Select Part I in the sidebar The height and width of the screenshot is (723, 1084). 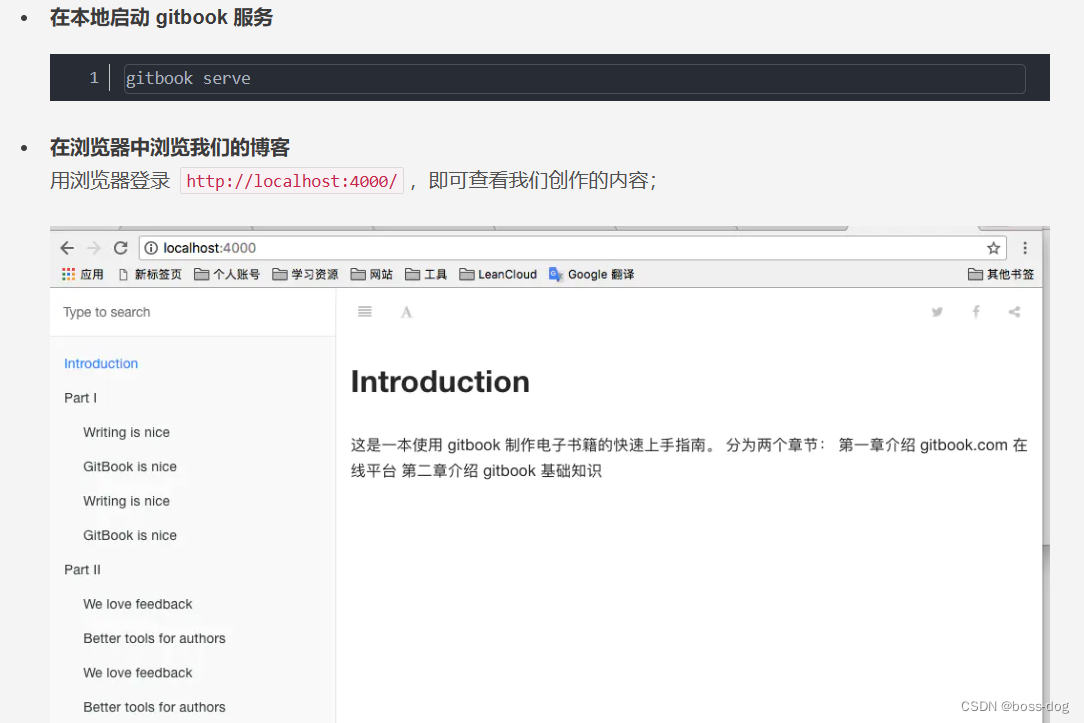(x=80, y=398)
